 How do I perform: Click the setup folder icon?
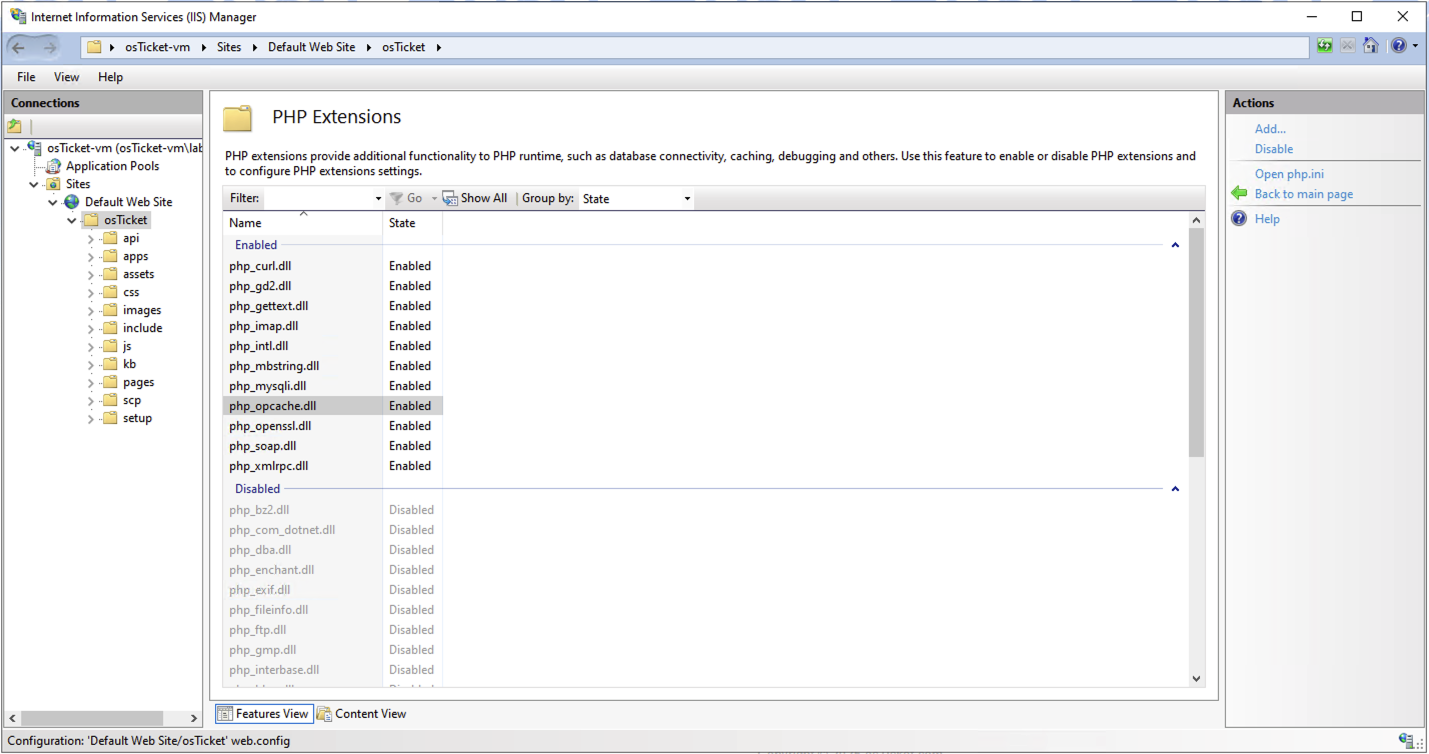[x=110, y=418]
